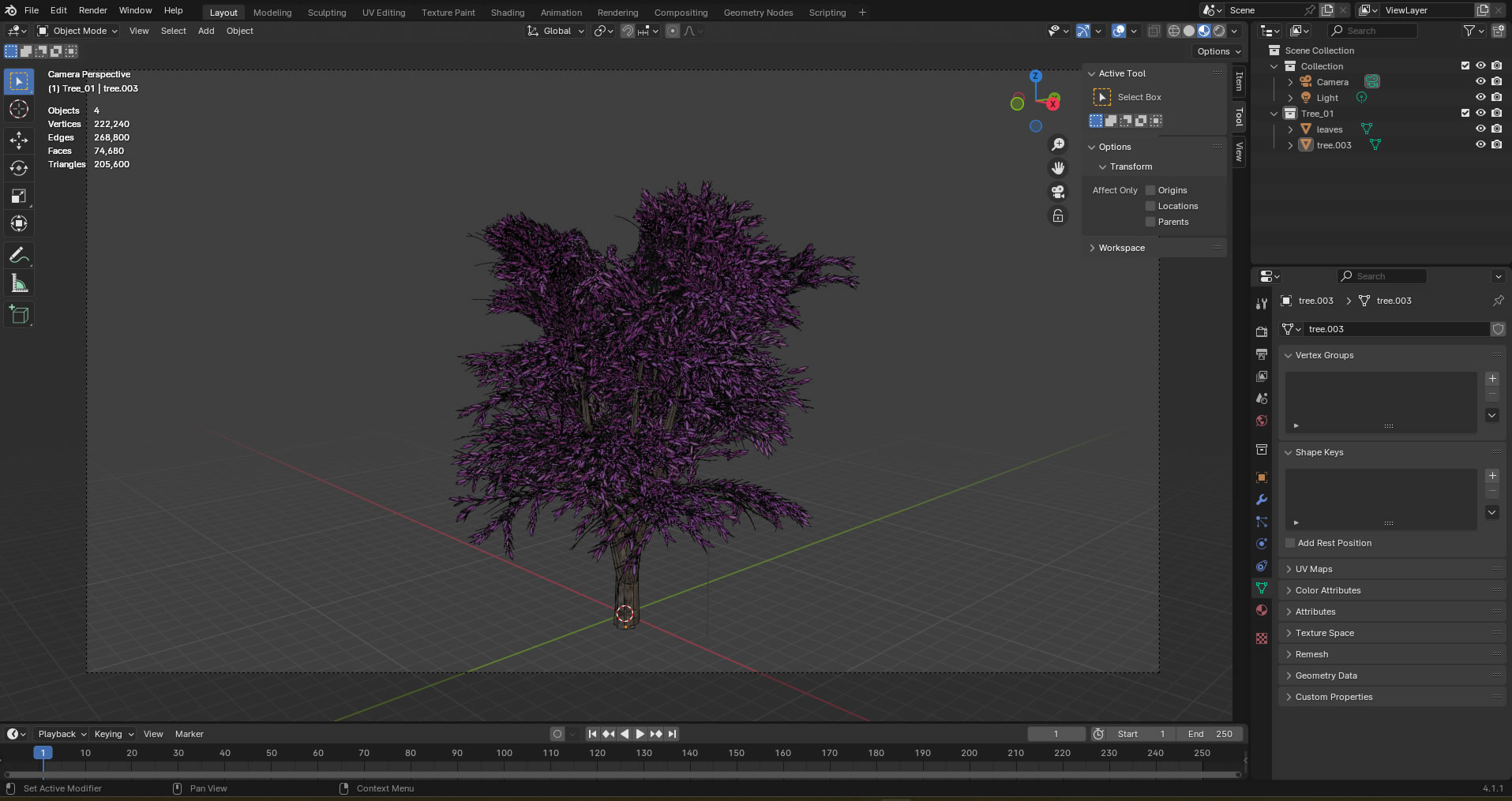Switch to the Geometry Nodes workspace tab
Image resolution: width=1512 pixels, height=801 pixels.
(758, 13)
